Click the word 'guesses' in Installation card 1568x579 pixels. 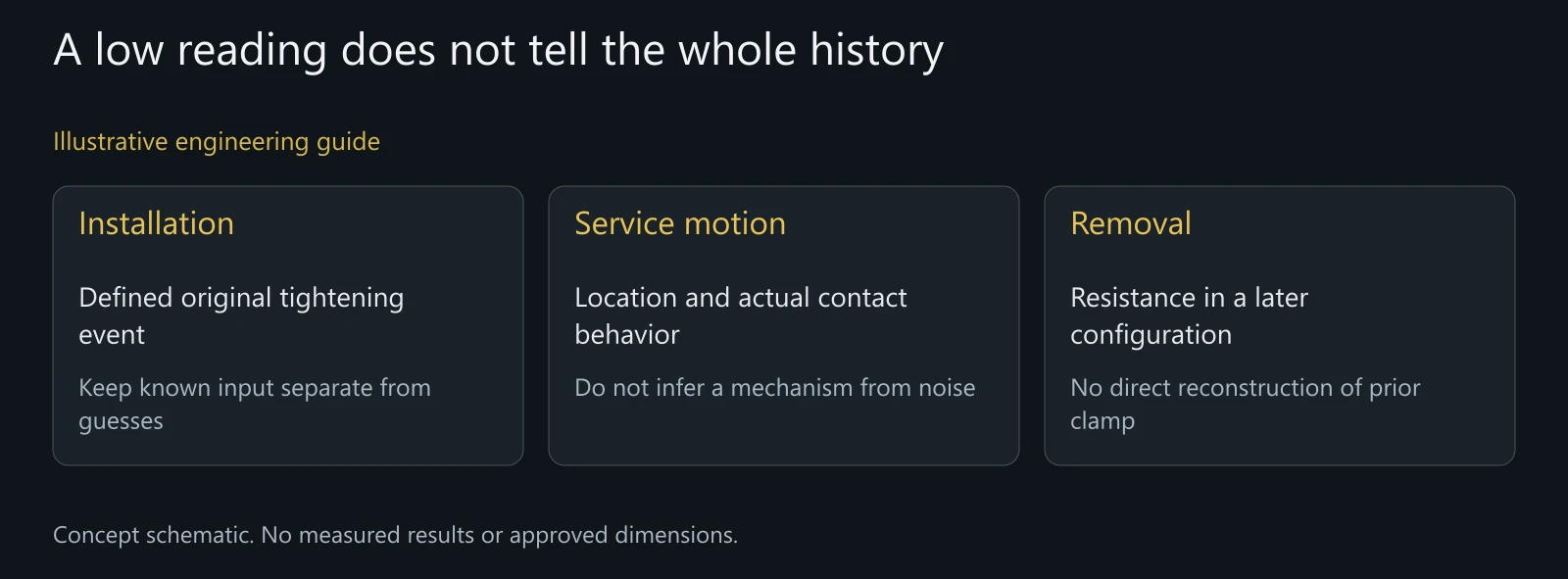click(121, 422)
